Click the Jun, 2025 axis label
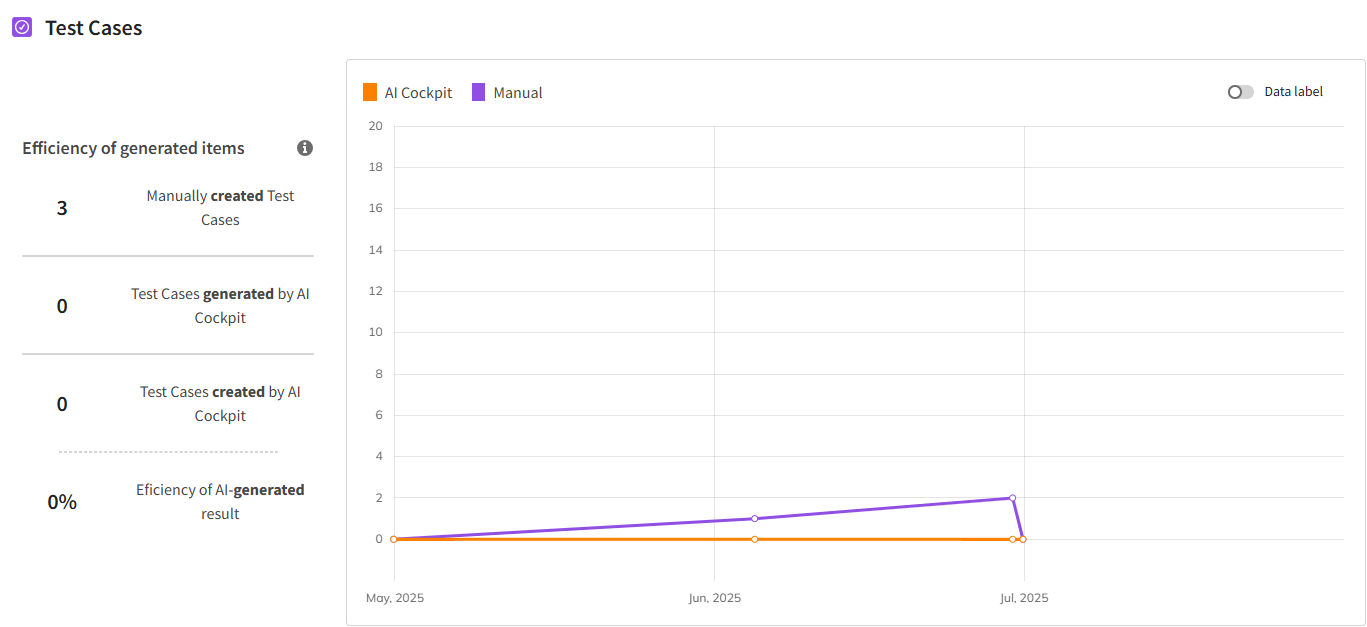Screen dimensions: 1367x627 click(x=714, y=598)
